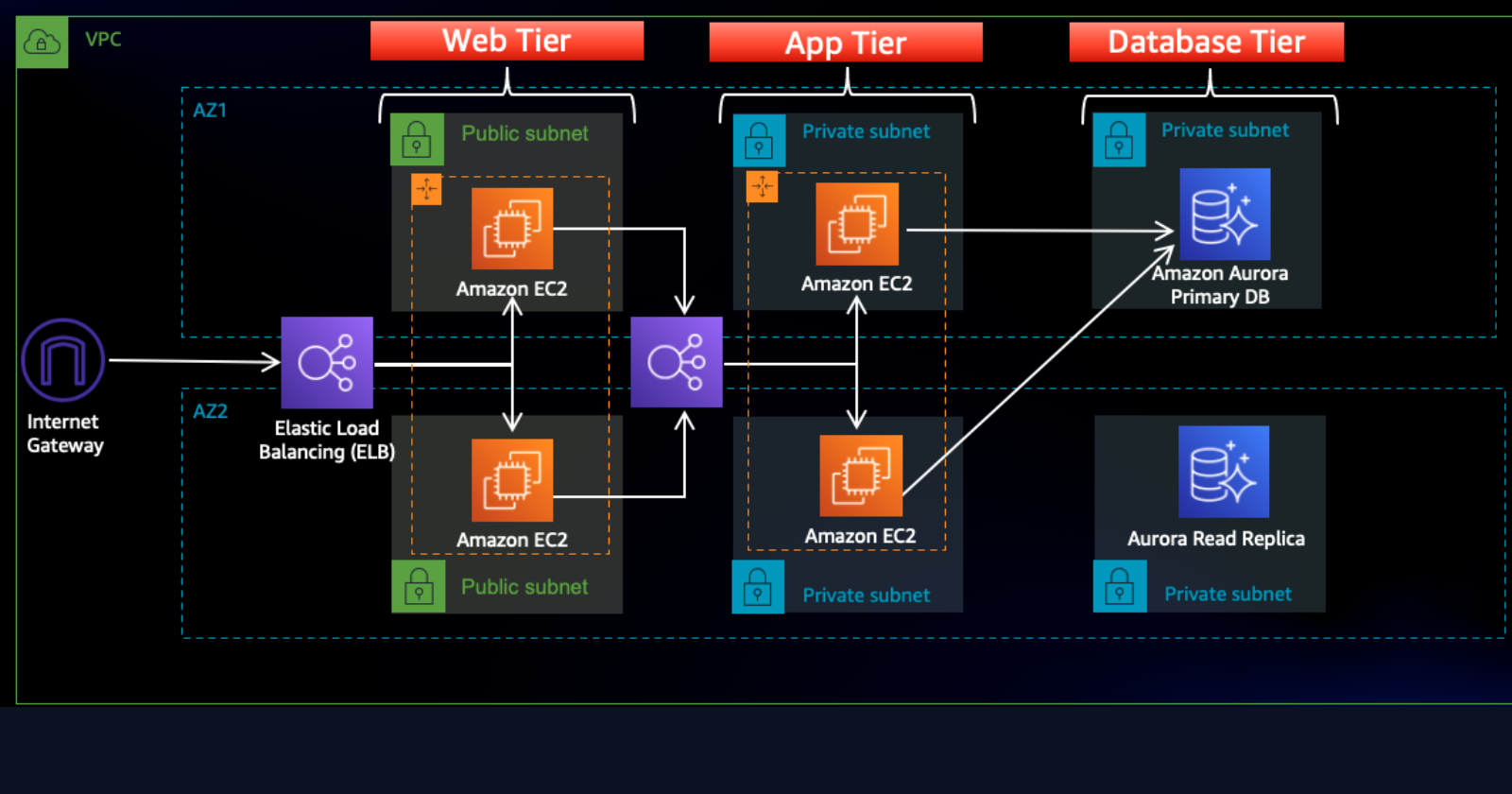
Task: Select the app tier Auto Scaling group icon
Action: pos(762,187)
